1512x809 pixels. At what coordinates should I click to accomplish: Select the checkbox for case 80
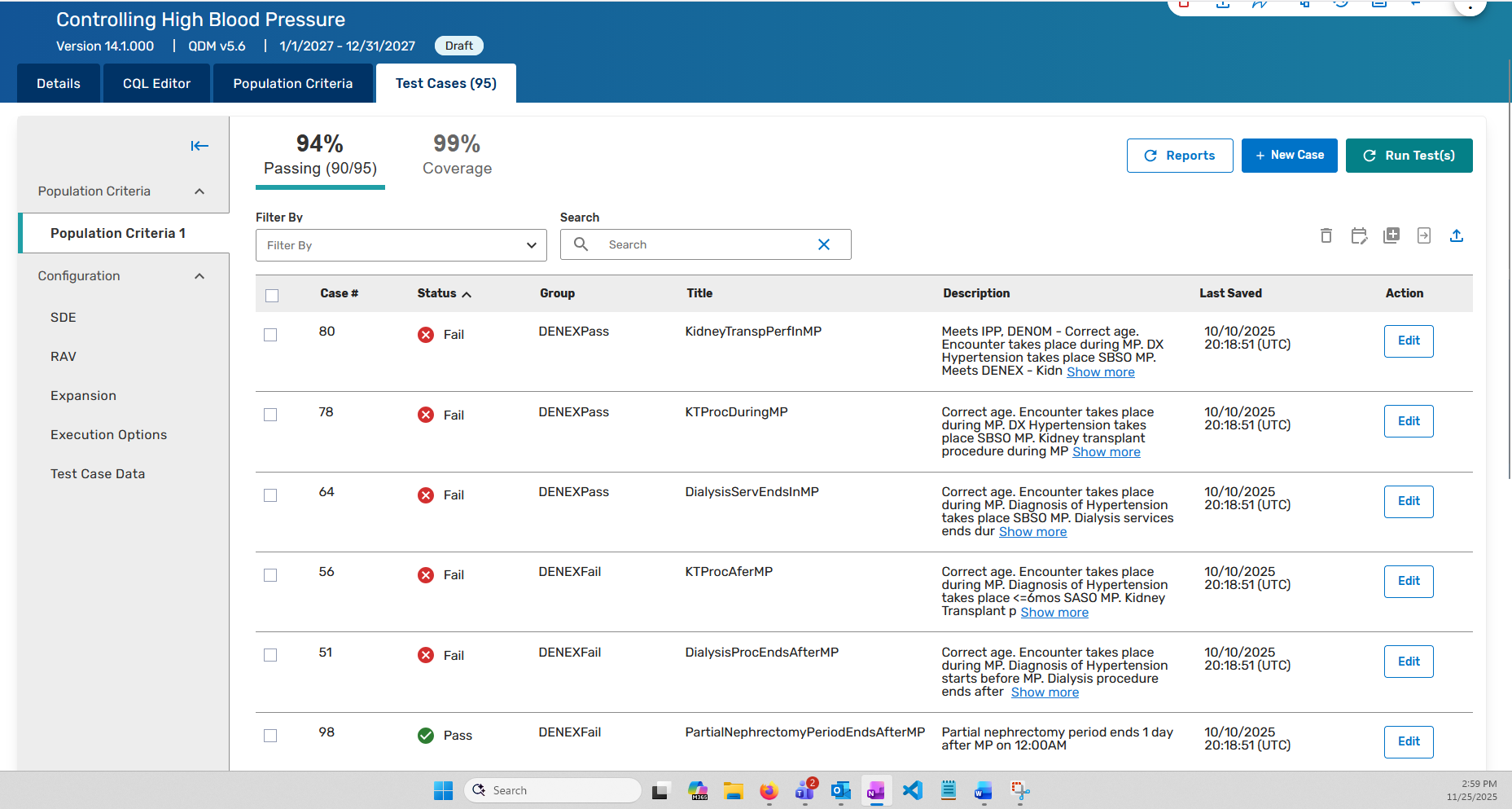click(270, 335)
